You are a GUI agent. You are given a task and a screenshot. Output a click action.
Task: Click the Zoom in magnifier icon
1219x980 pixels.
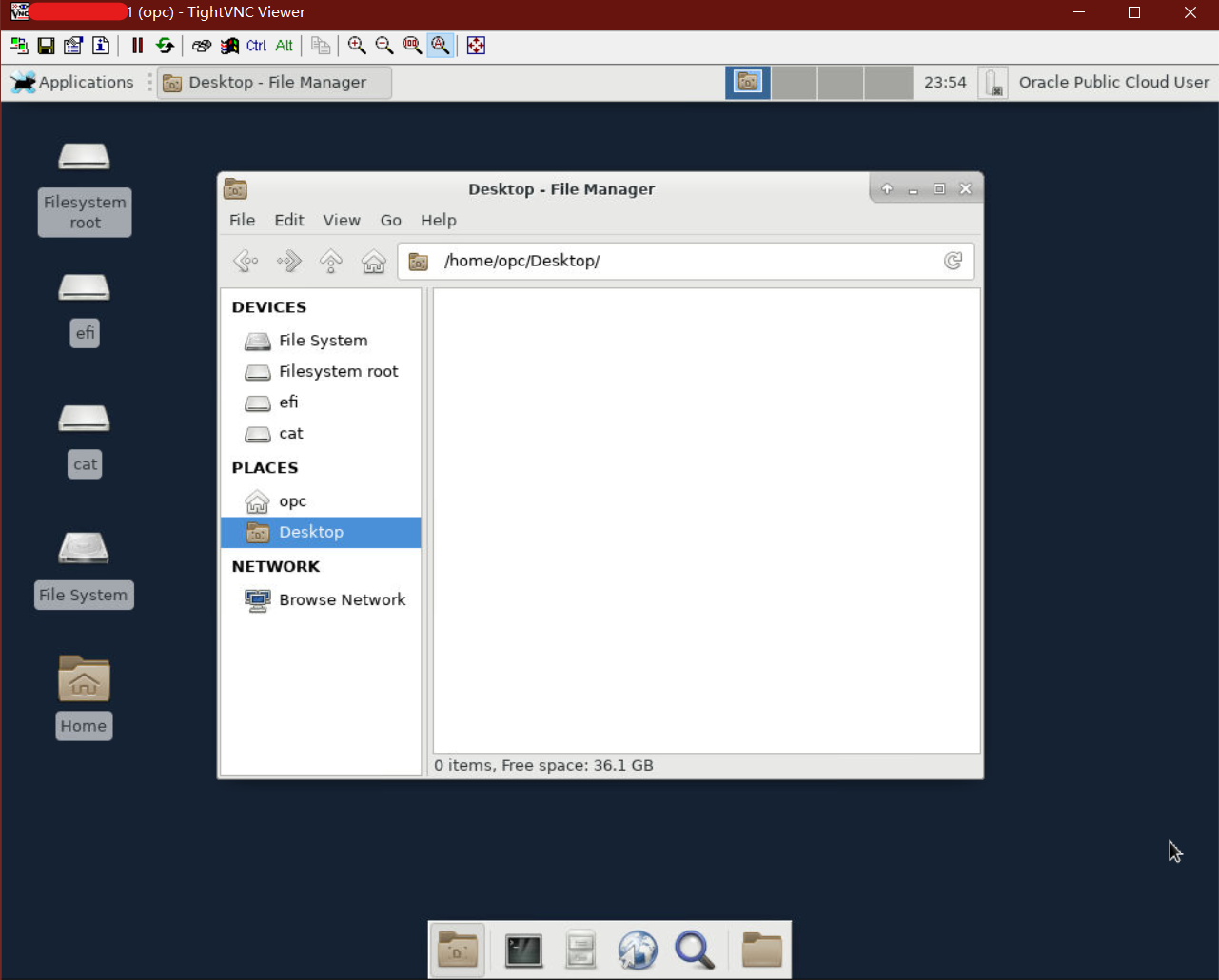pos(357,46)
